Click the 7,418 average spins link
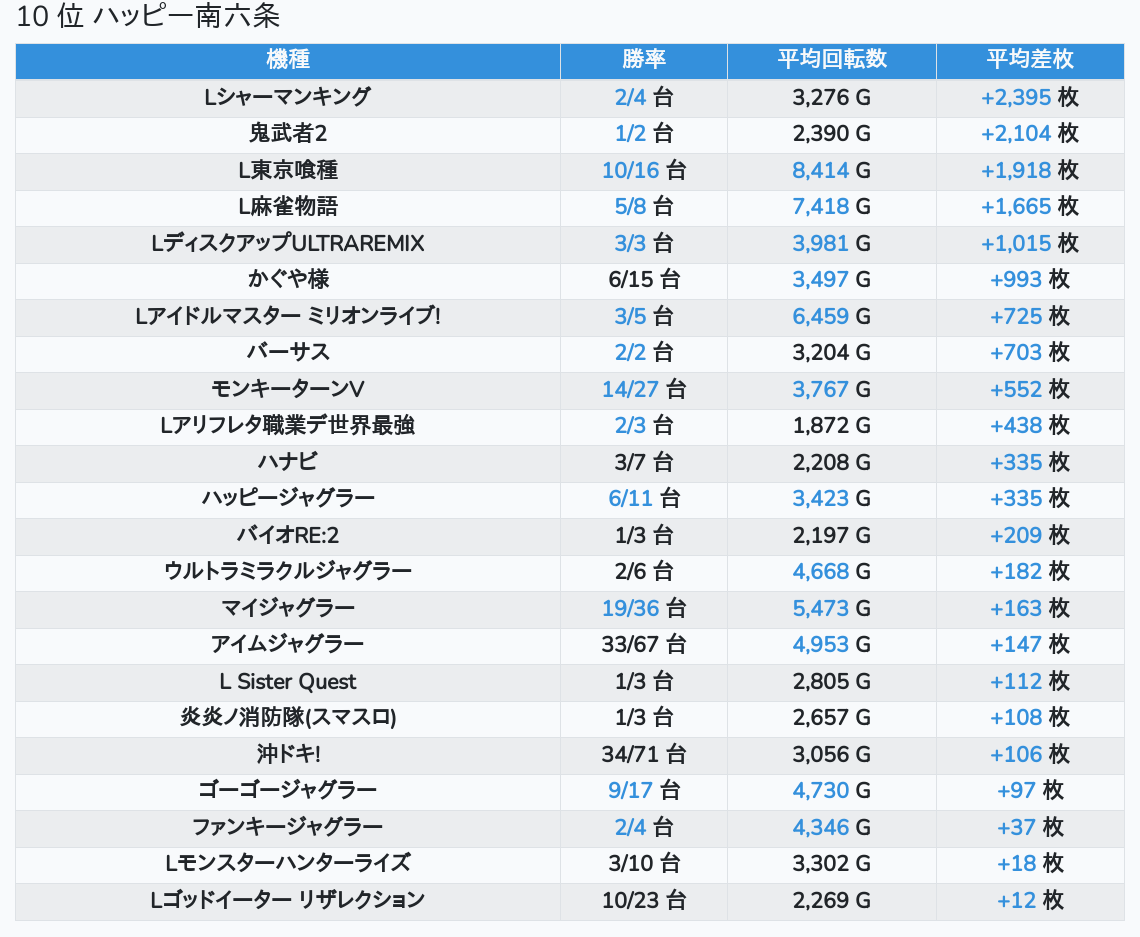Image resolution: width=1140 pixels, height=937 pixels. pos(820,207)
